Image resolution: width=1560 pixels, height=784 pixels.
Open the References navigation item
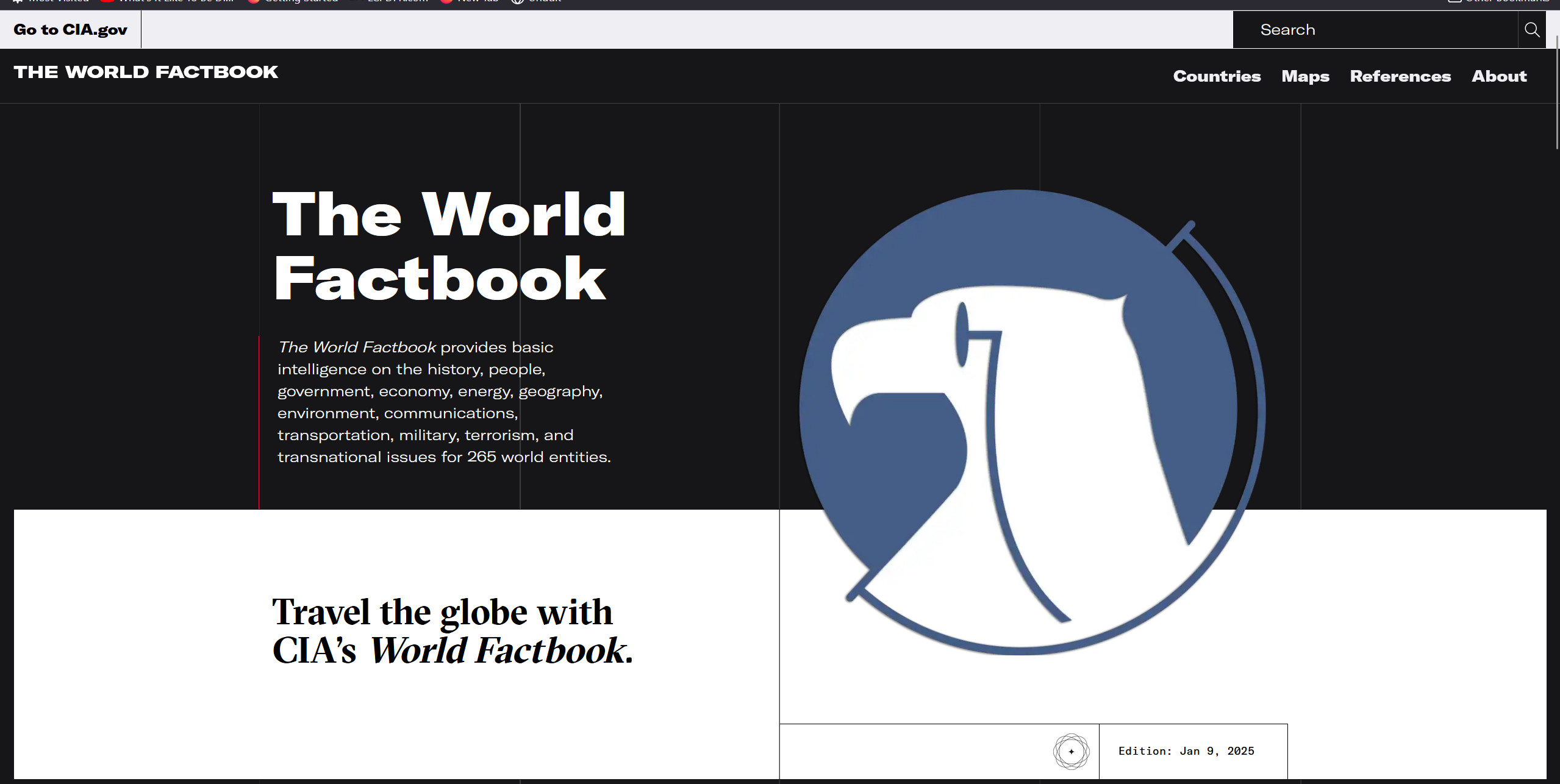pyautogui.click(x=1400, y=76)
